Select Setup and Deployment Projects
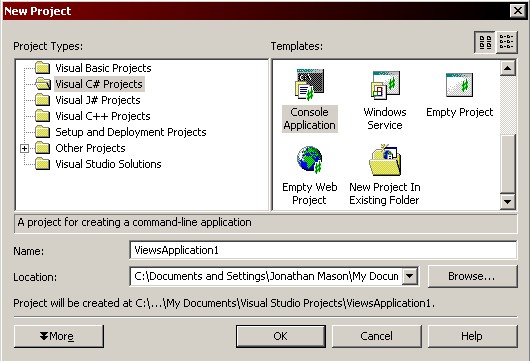This screenshot has width=530, height=361. 131,132
